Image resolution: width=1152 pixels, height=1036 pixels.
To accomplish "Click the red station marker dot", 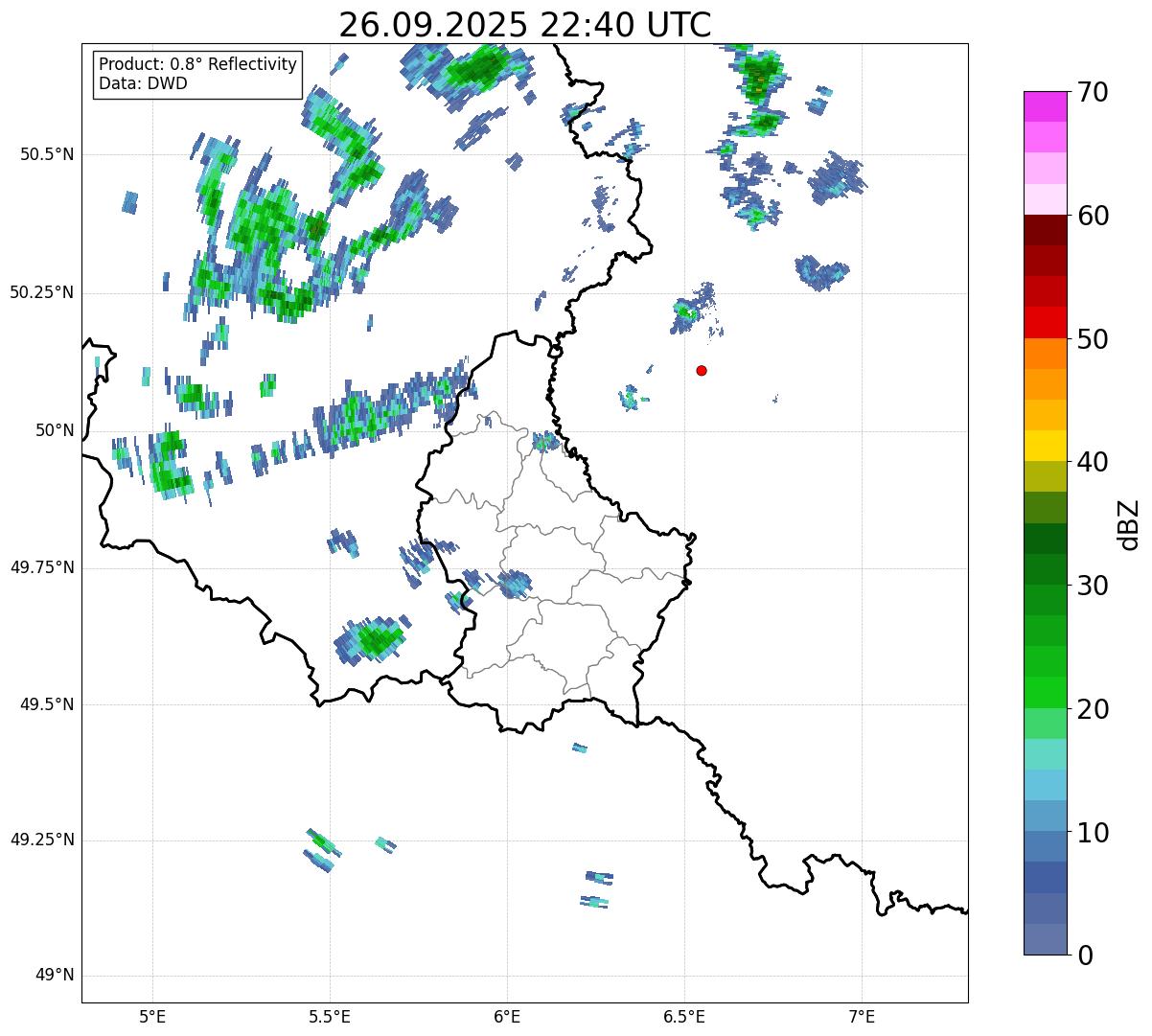I will coord(702,370).
